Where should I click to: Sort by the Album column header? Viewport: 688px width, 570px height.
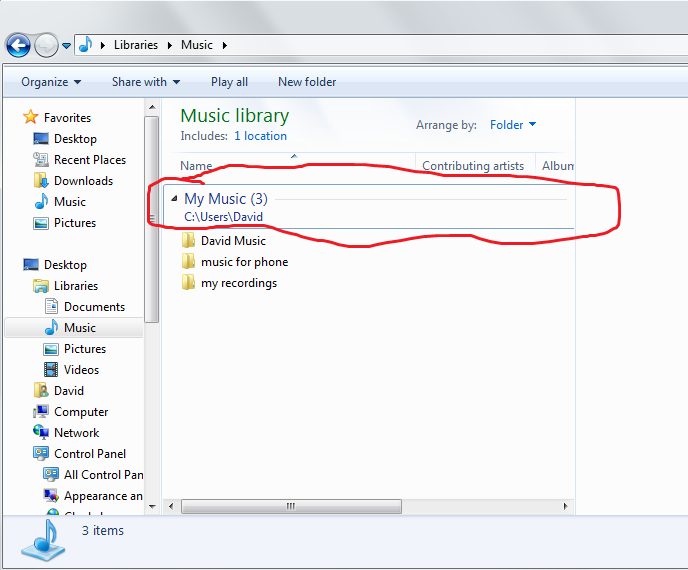click(x=557, y=166)
